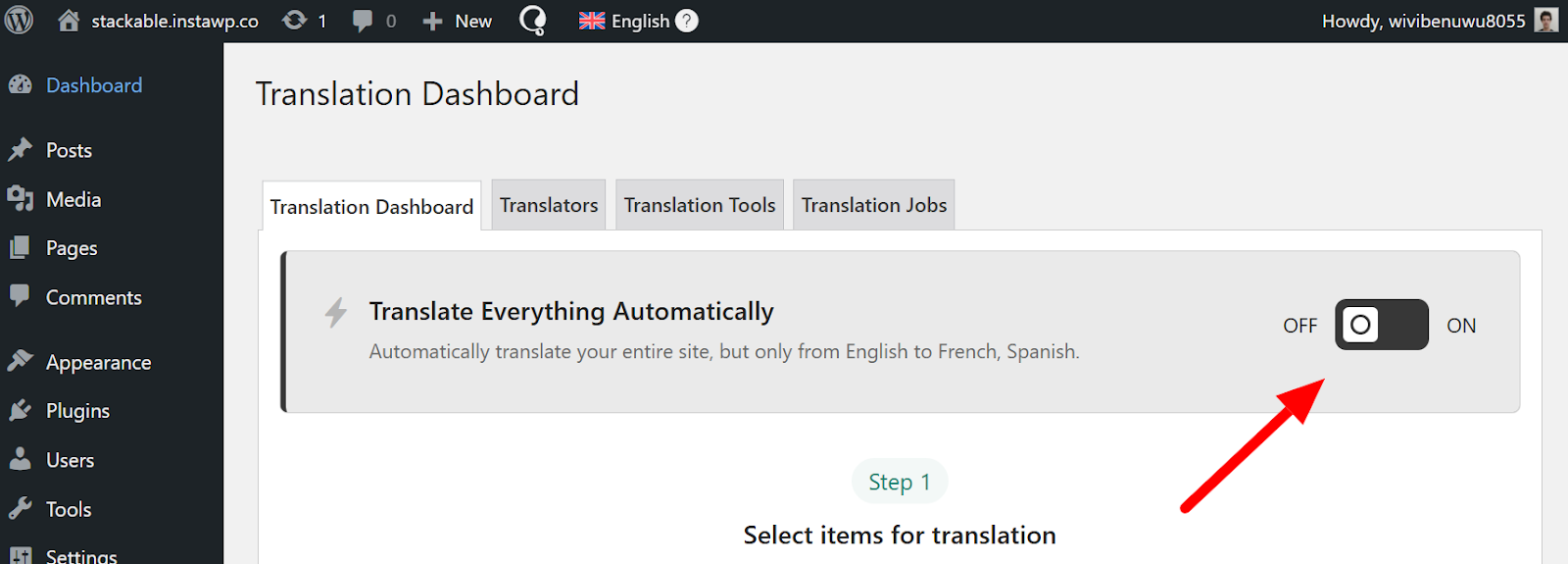Open the comments bubble icon in admin bar
This screenshot has height=564, width=1568.
click(x=363, y=21)
